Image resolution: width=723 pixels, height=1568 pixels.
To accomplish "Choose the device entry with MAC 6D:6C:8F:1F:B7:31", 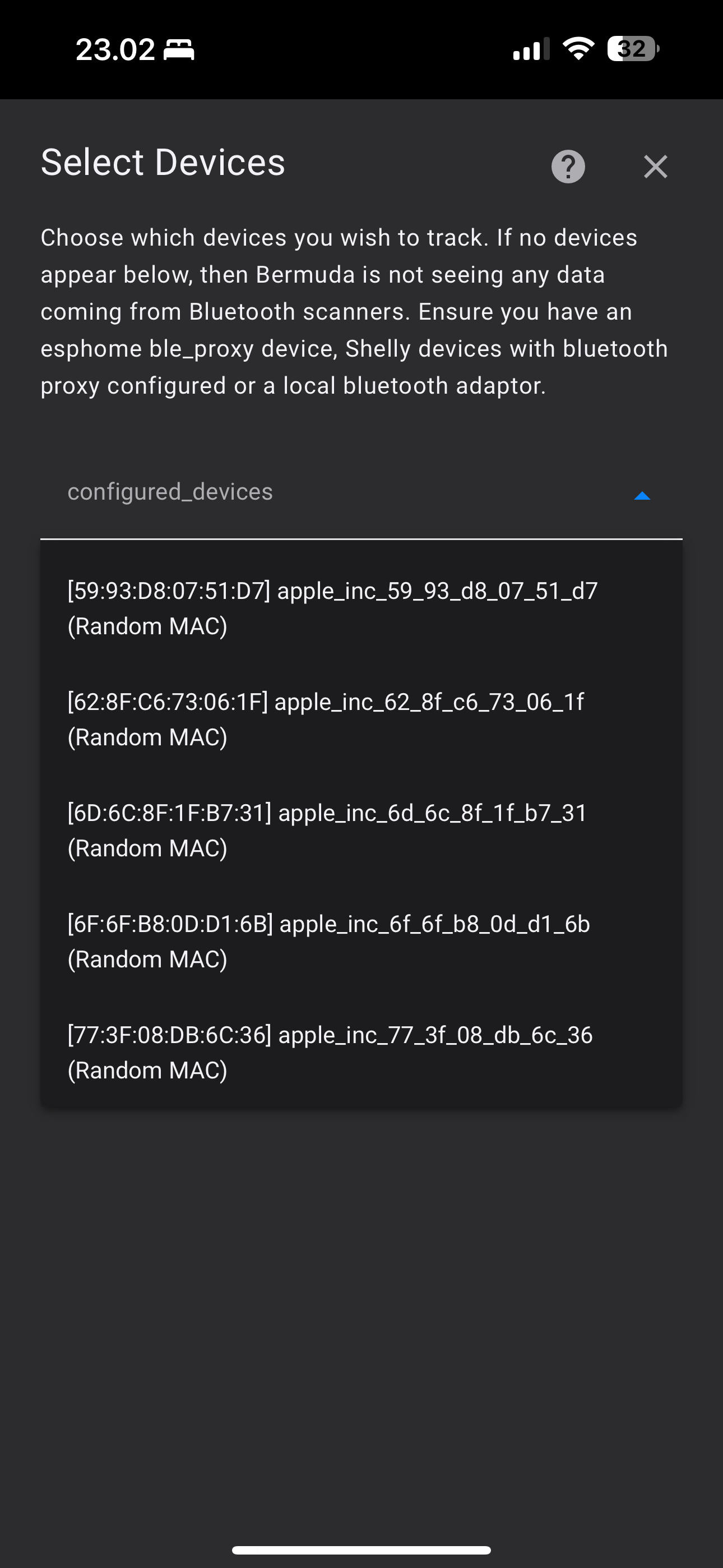I will point(327,829).
